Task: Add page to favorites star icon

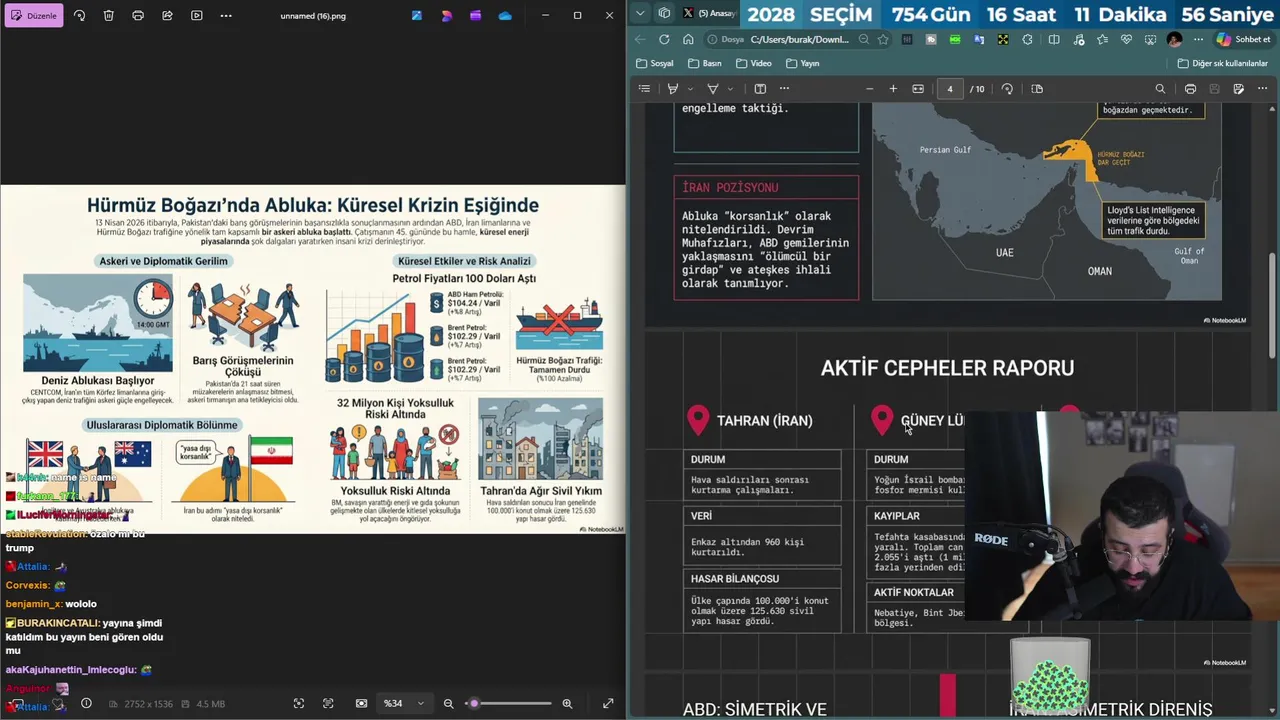Action: pos(883,39)
